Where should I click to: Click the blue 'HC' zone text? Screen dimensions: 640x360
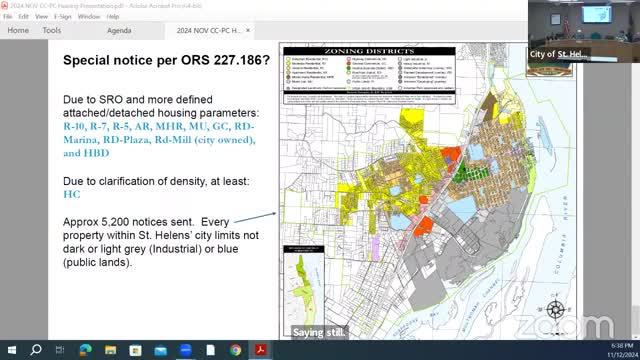(x=72, y=194)
